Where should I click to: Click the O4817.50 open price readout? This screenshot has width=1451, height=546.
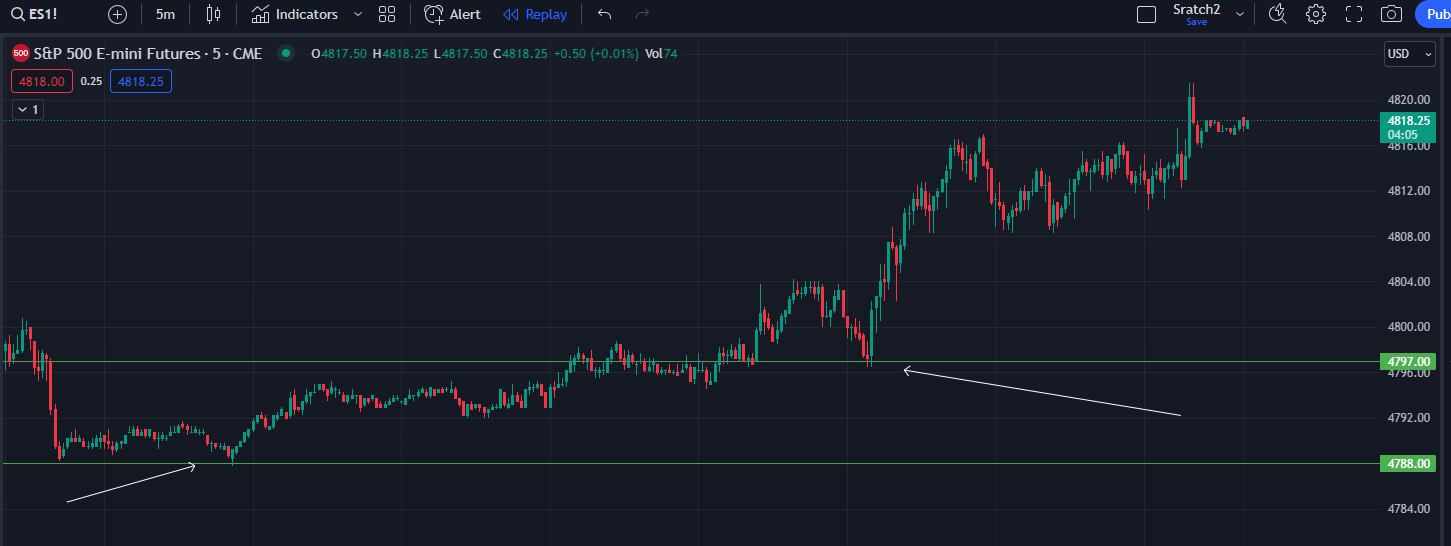click(339, 53)
